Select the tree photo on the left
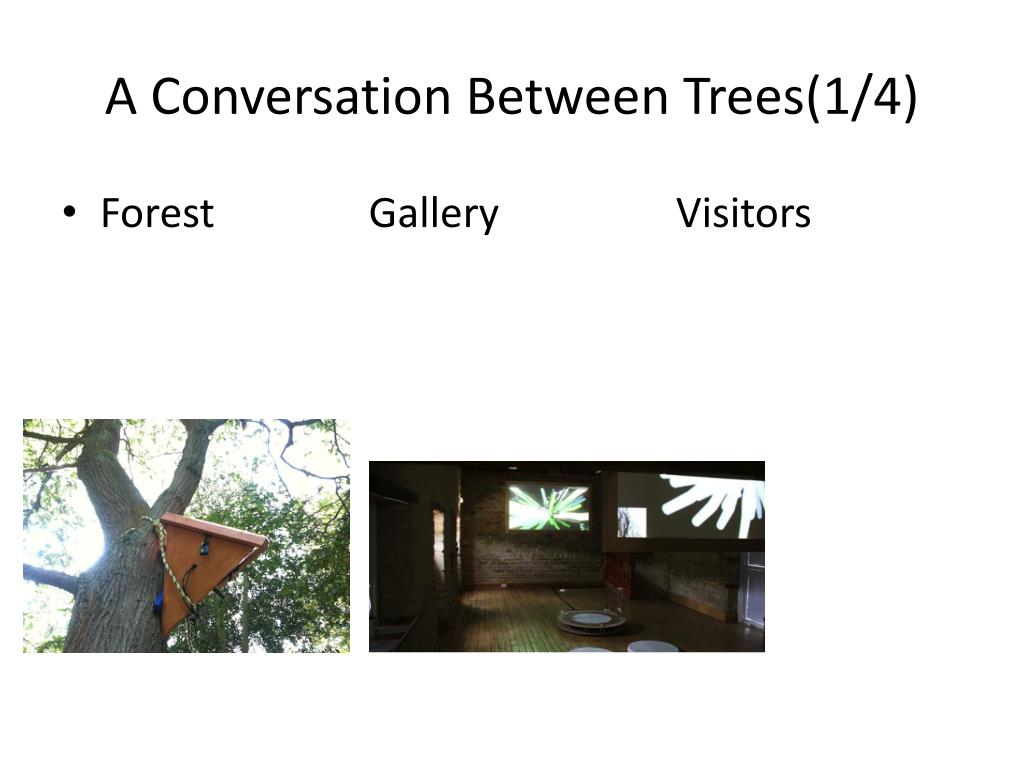Viewport: 1024px width, 768px height. coord(186,536)
